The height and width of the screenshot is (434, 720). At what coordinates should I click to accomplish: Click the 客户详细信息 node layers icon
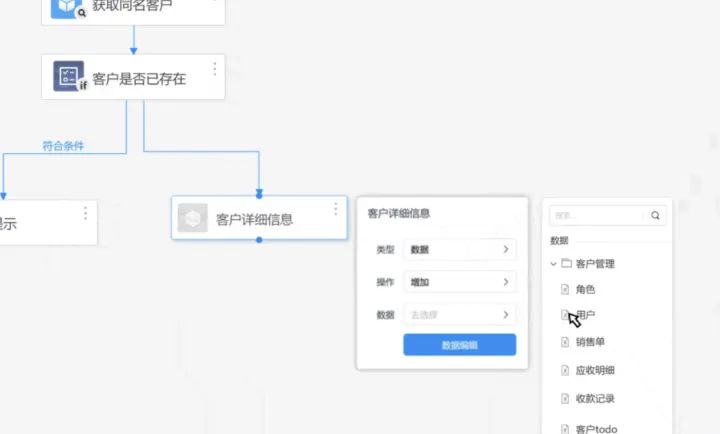pos(192,218)
